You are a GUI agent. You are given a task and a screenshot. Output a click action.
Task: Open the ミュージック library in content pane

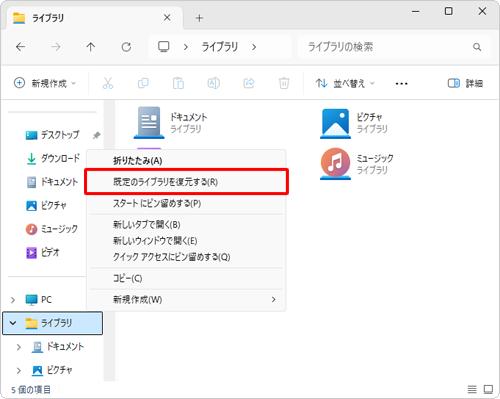(357, 164)
